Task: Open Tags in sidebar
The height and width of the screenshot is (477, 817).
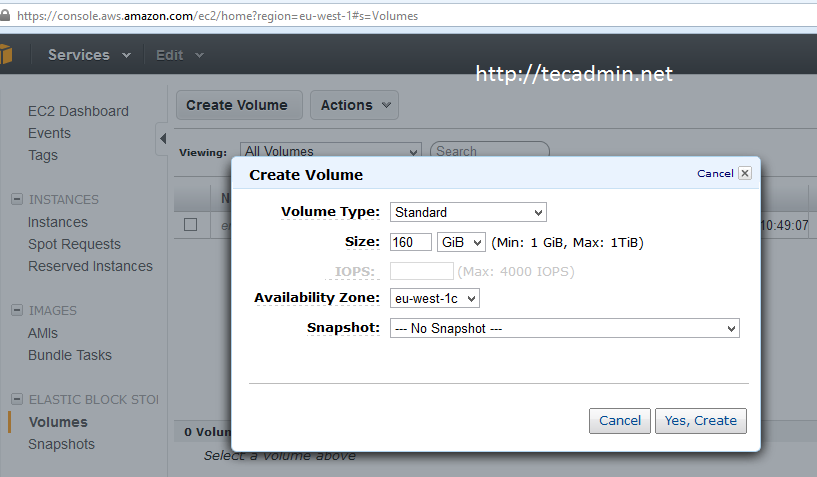Action: pos(43,155)
